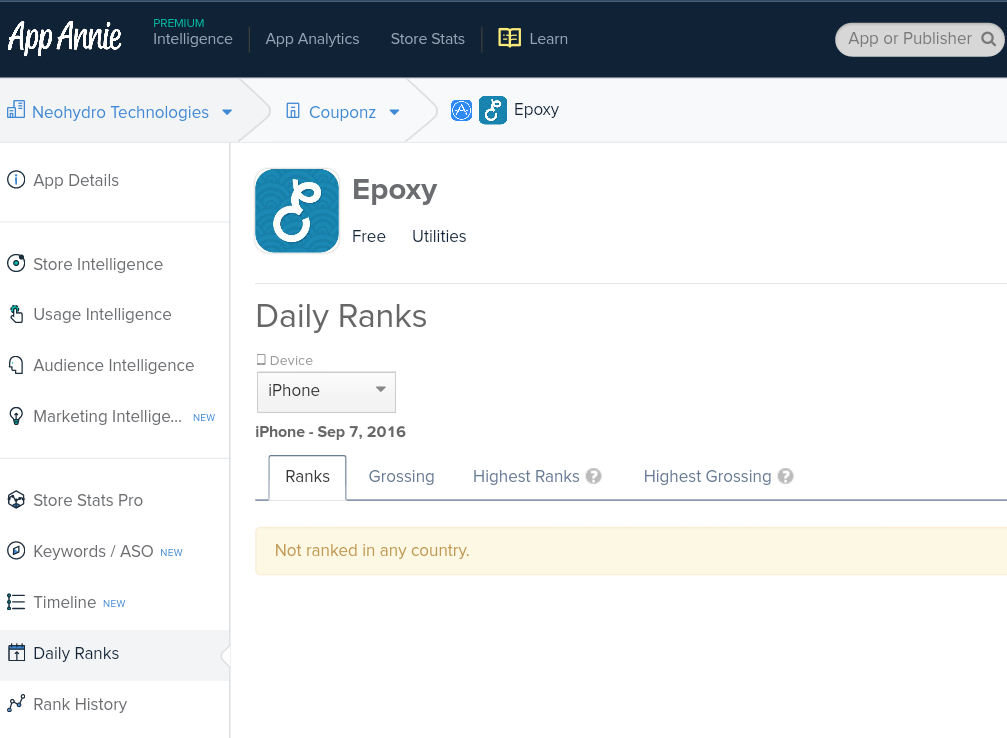Open Usage Intelligence from the sidebar icon

coord(16,314)
